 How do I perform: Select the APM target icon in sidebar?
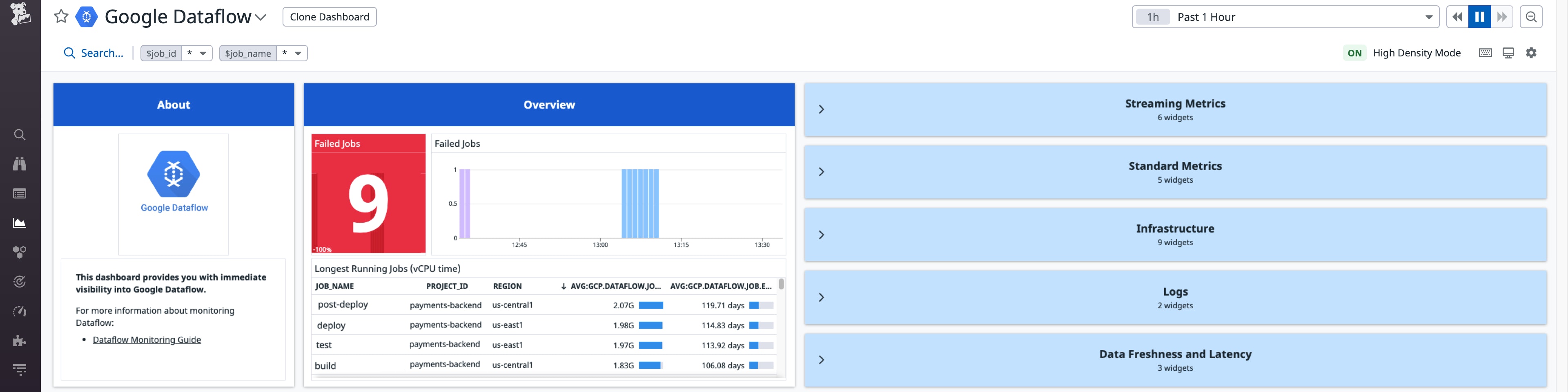[20, 281]
